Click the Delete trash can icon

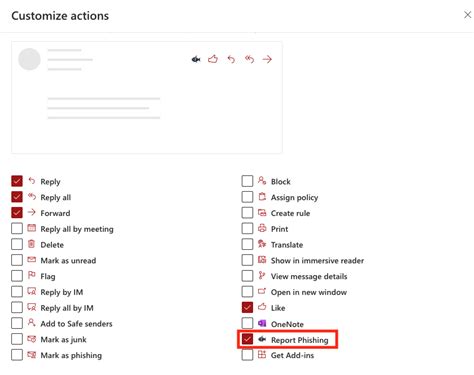point(31,244)
